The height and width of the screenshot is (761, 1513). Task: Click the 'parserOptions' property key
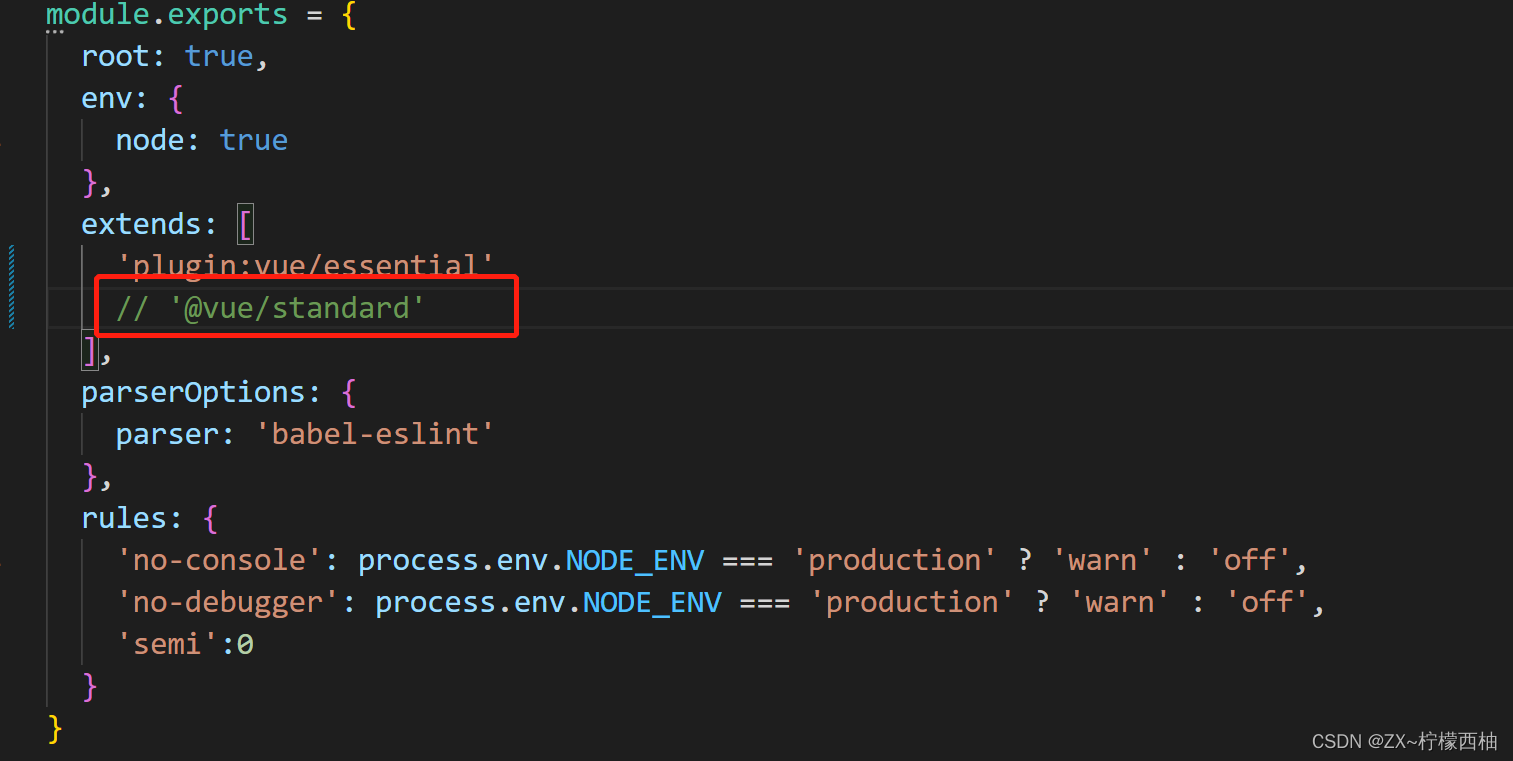point(193,392)
